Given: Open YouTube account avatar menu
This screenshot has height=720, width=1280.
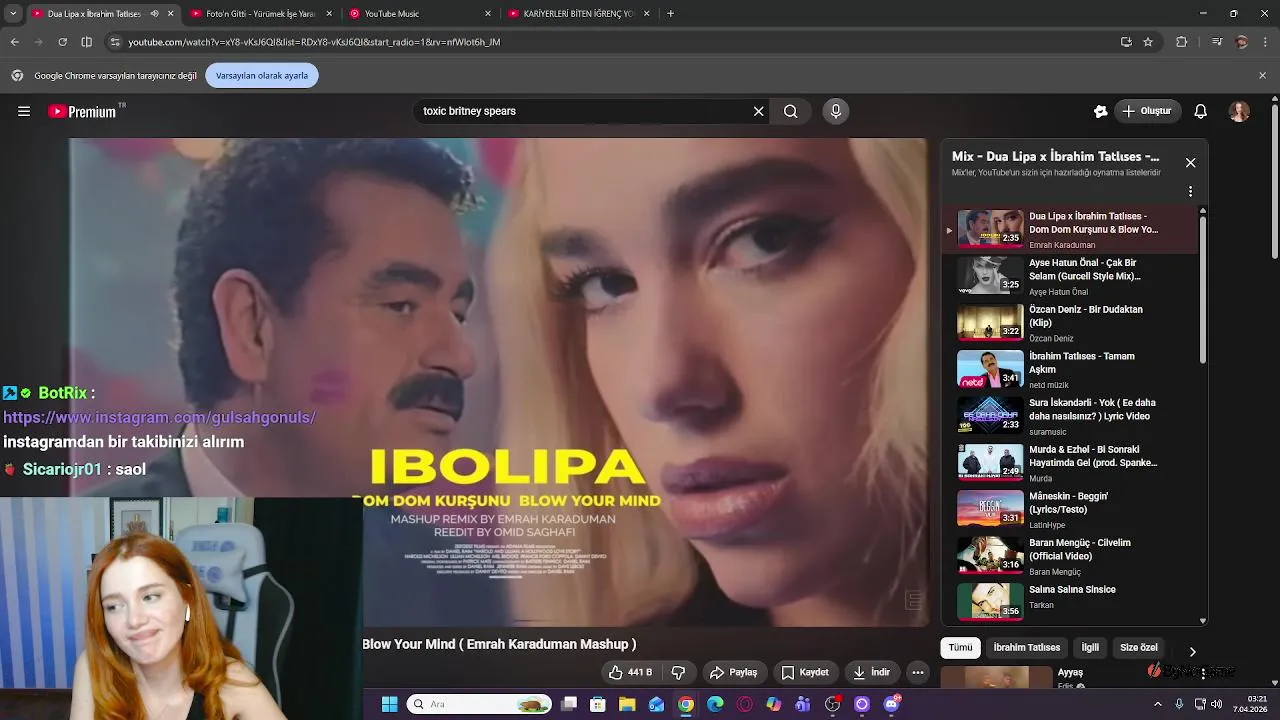Looking at the screenshot, I should pos(1239,112).
